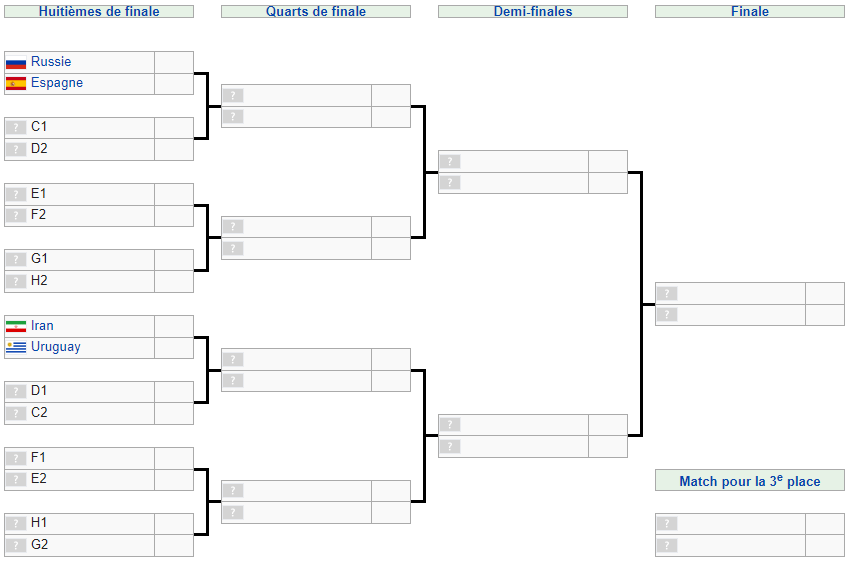Open the Russie team link
The image size is (849, 561).
[x=51, y=62]
